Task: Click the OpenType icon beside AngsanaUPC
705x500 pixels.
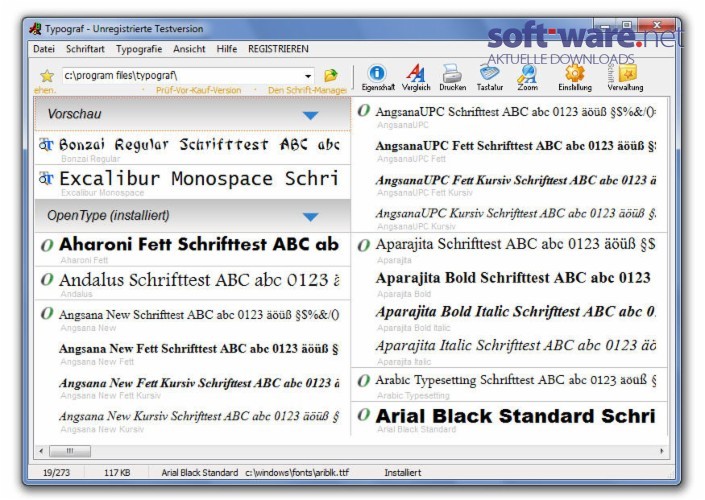Action: tap(364, 111)
